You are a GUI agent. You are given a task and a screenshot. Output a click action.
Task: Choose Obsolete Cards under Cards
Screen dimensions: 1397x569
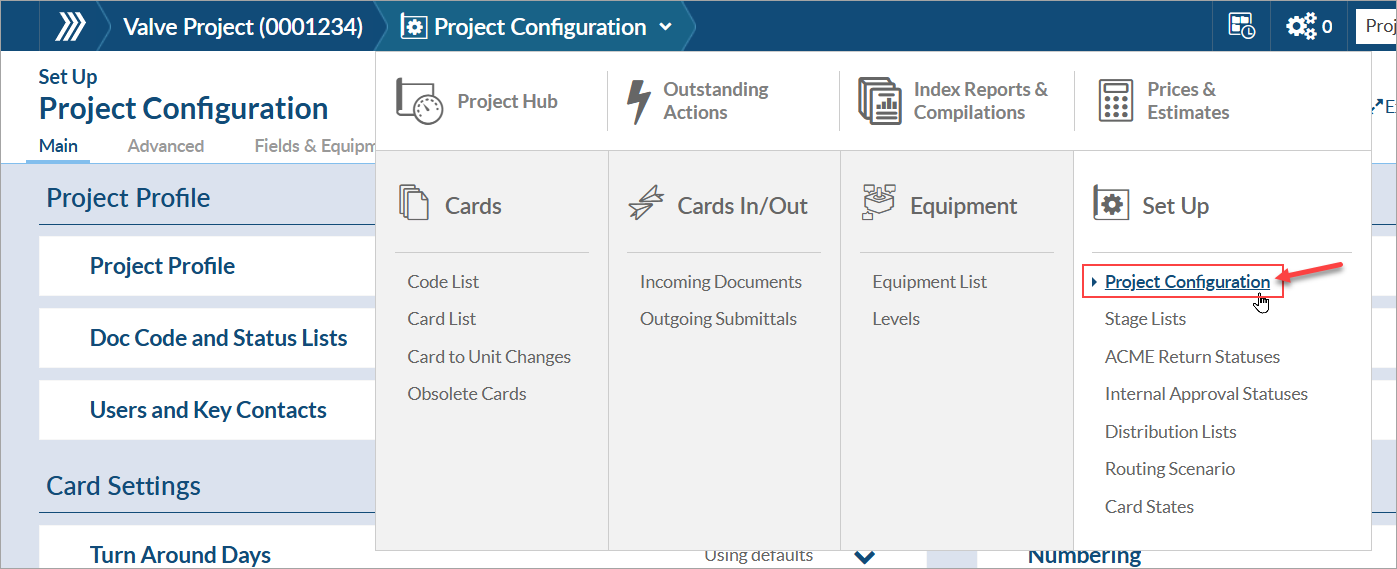[x=466, y=394]
